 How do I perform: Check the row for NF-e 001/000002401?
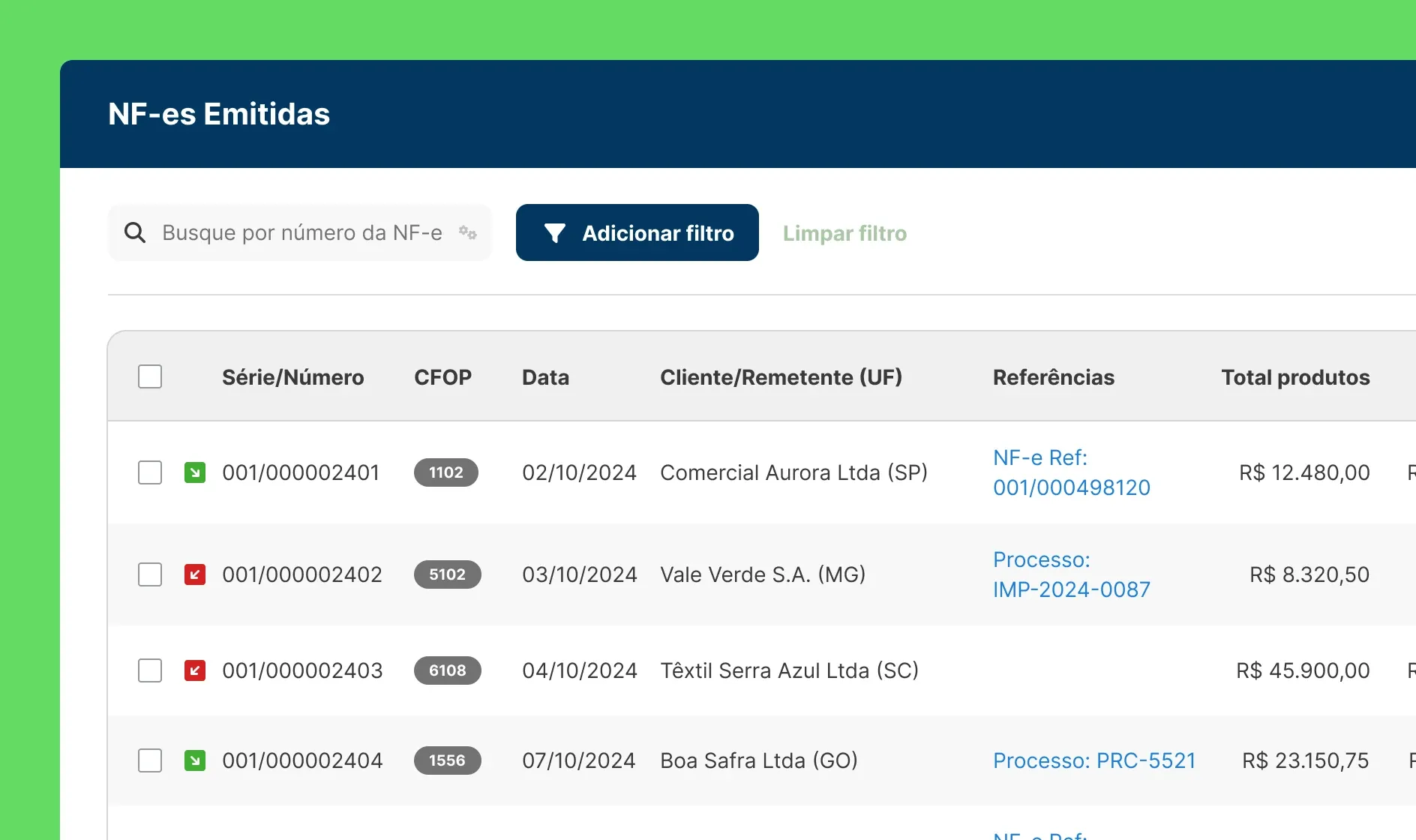coord(150,472)
